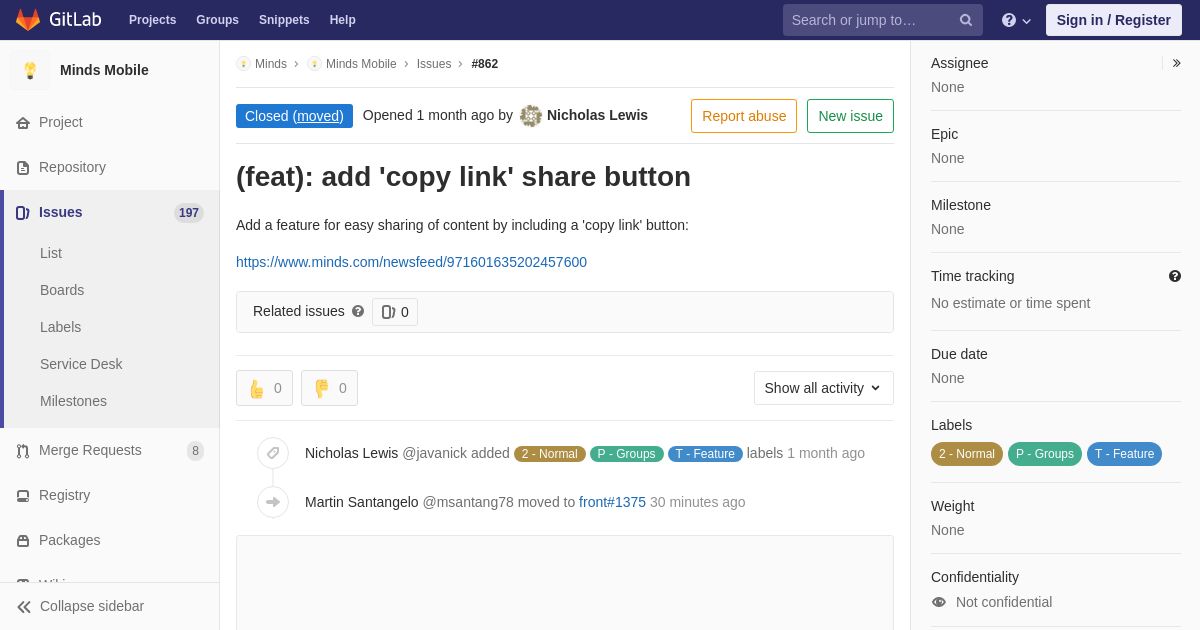Click 'T - Feature' label in activity note
This screenshot has width=1200, height=630.
[x=705, y=454]
